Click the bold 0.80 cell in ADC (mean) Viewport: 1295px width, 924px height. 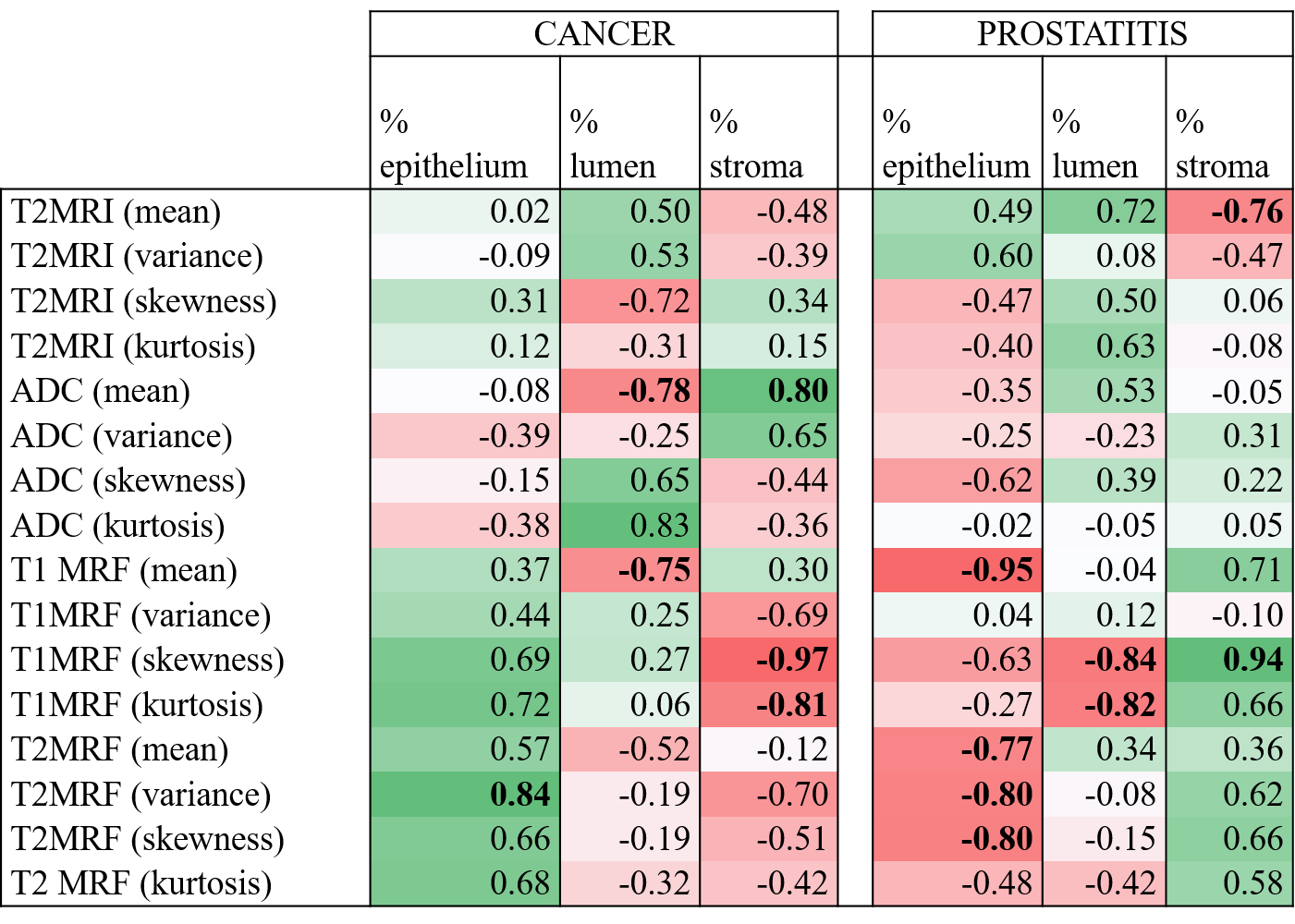pos(798,391)
